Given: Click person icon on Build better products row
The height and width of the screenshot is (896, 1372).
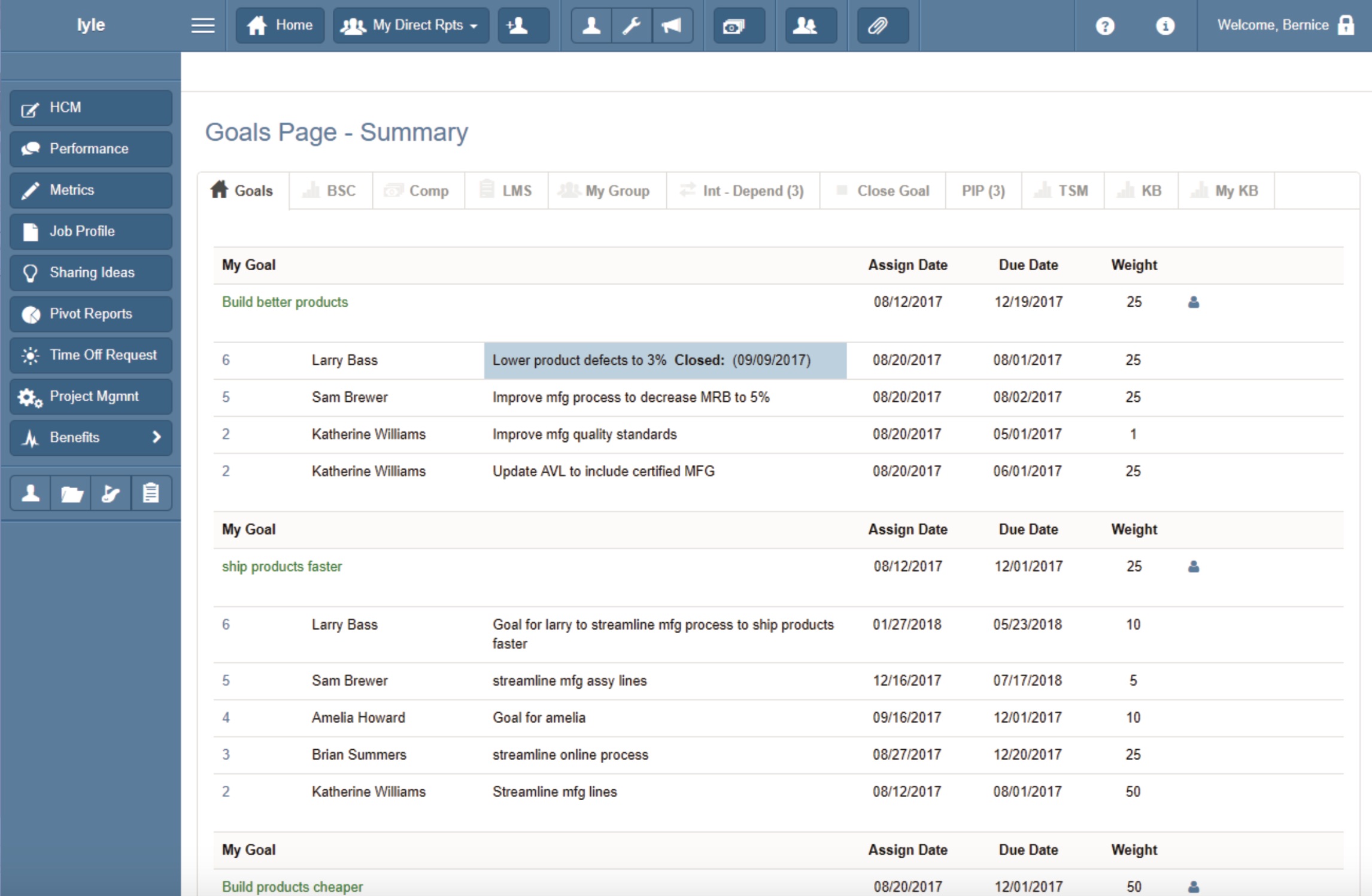Looking at the screenshot, I should click(x=1193, y=302).
